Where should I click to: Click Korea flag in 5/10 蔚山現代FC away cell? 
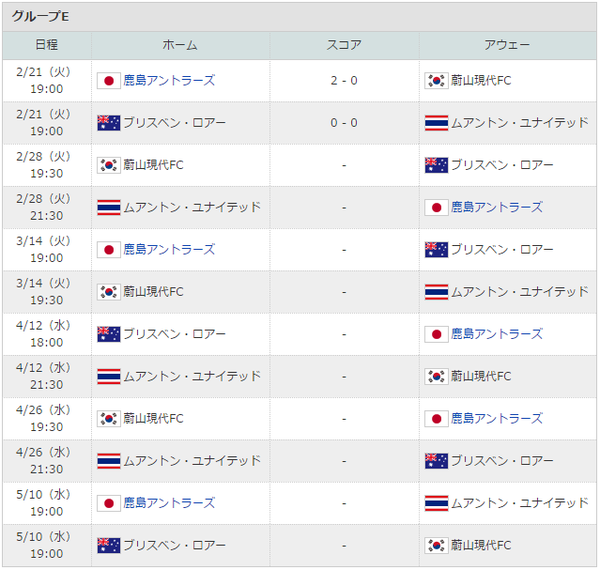click(436, 546)
